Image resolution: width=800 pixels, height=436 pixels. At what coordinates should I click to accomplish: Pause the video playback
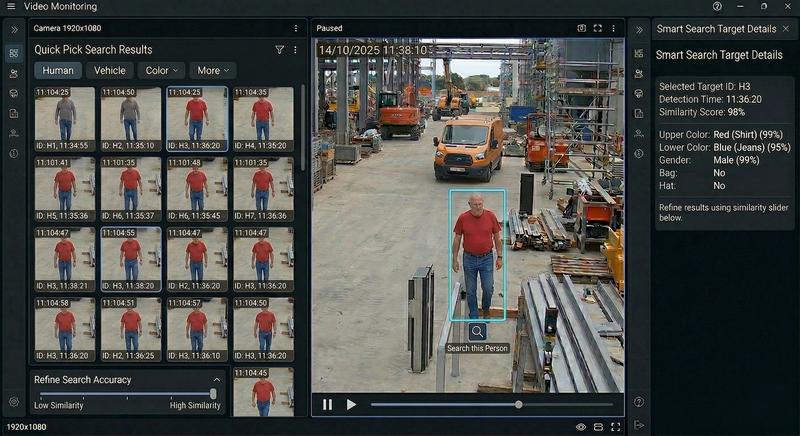point(328,404)
